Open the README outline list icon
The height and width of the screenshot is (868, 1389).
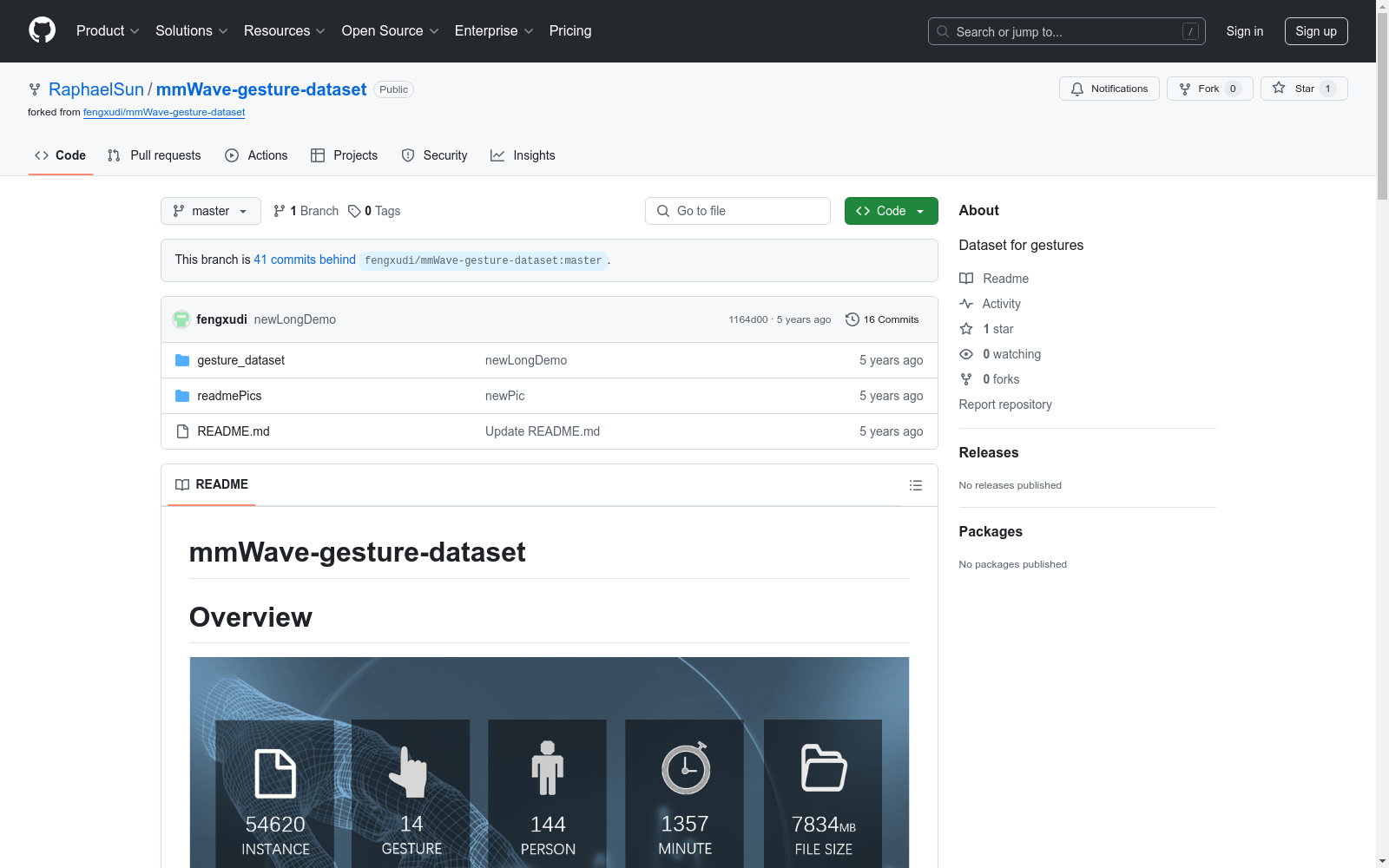(x=915, y=485)
